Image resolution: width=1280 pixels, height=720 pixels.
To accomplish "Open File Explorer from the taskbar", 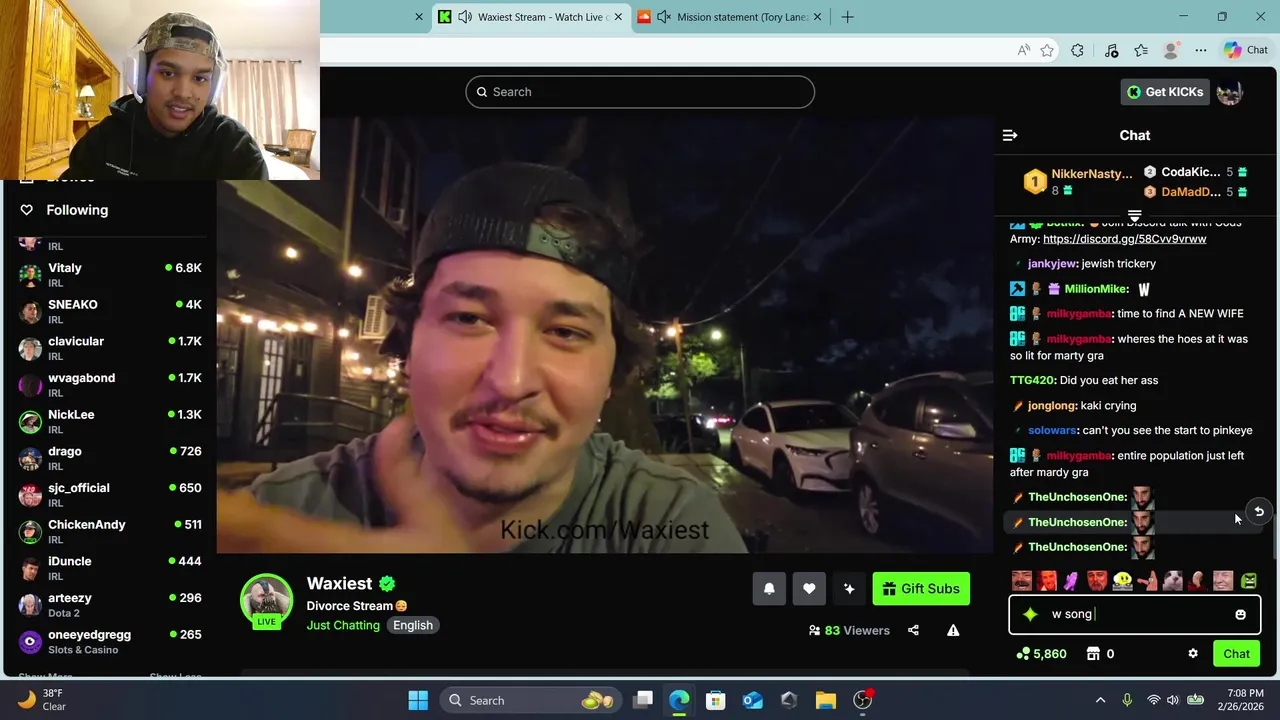I will coord(825,700).
